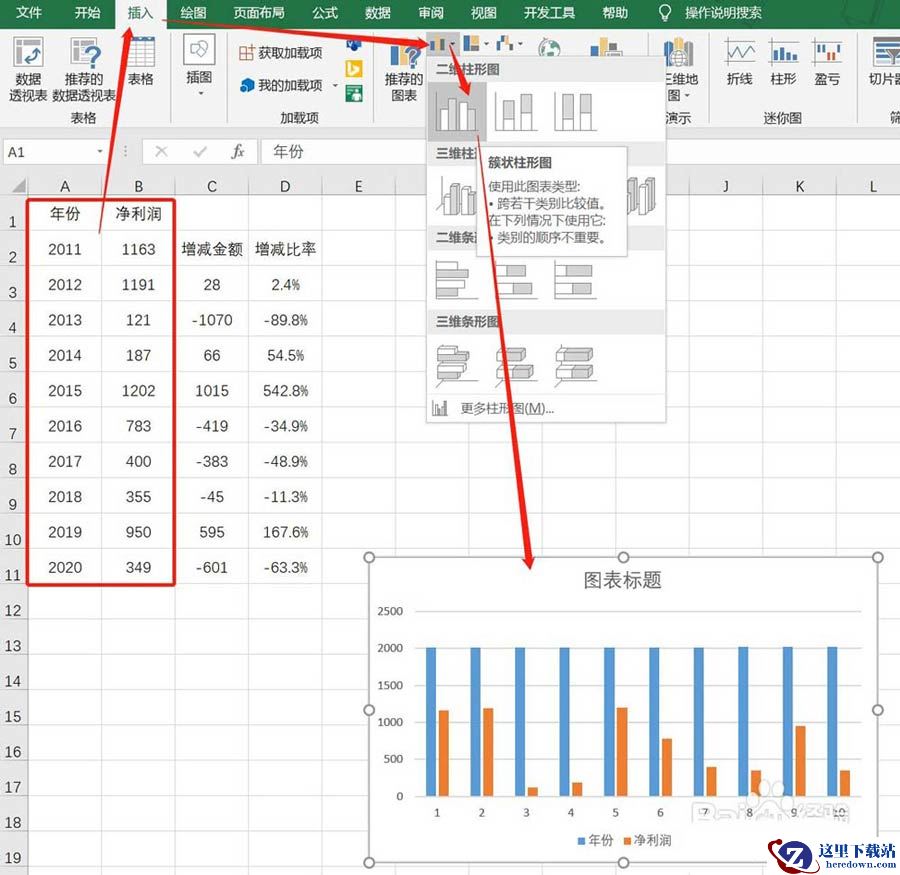The height and width of the screenshot is (875, 900).
Task: Switch to the Data (数据) tab
Action: click(378, 13)
